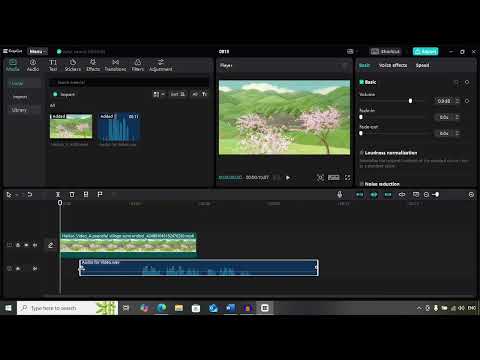Open timeline settings circle icon
The width and height of the screenshot is (480, 360).
point(471,194)
